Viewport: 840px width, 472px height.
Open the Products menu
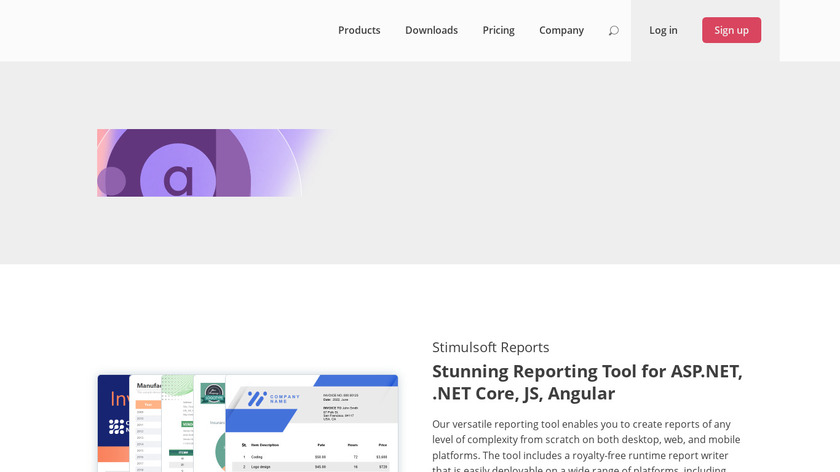pyautogui.click(x=359, y=31)
